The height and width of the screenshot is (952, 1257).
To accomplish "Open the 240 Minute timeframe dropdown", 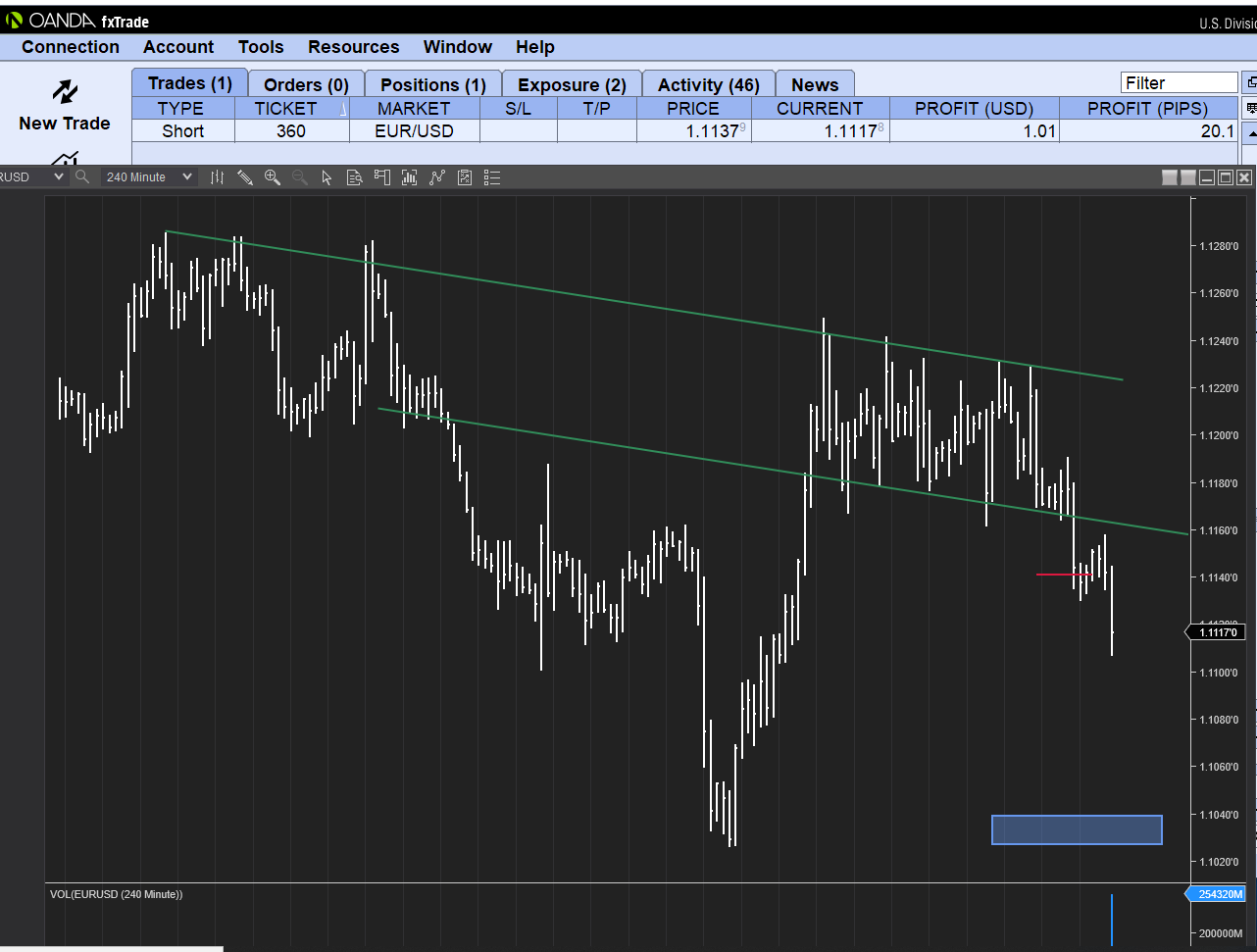I will click(x=149, y=176).
